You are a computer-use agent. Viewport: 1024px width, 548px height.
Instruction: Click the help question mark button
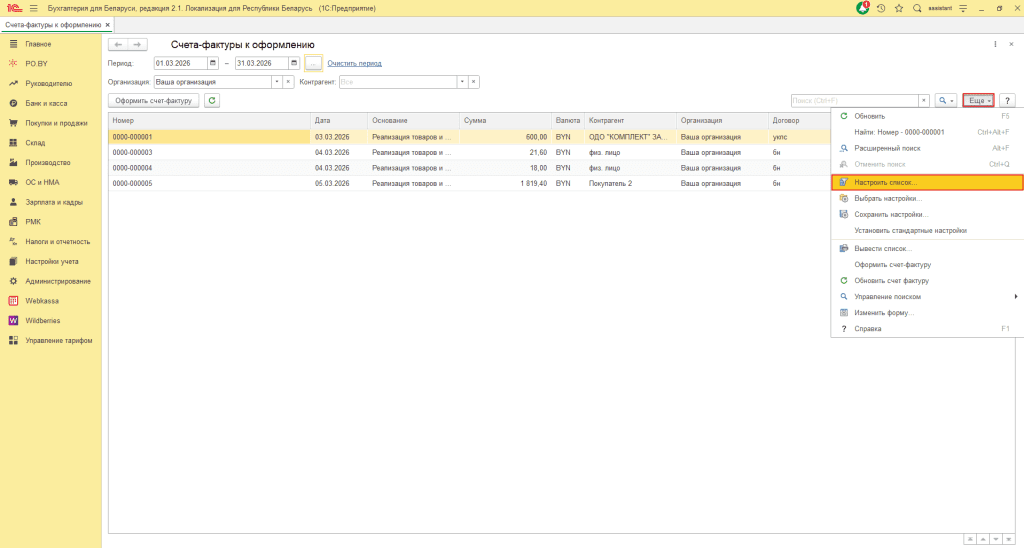(1007, 101)
